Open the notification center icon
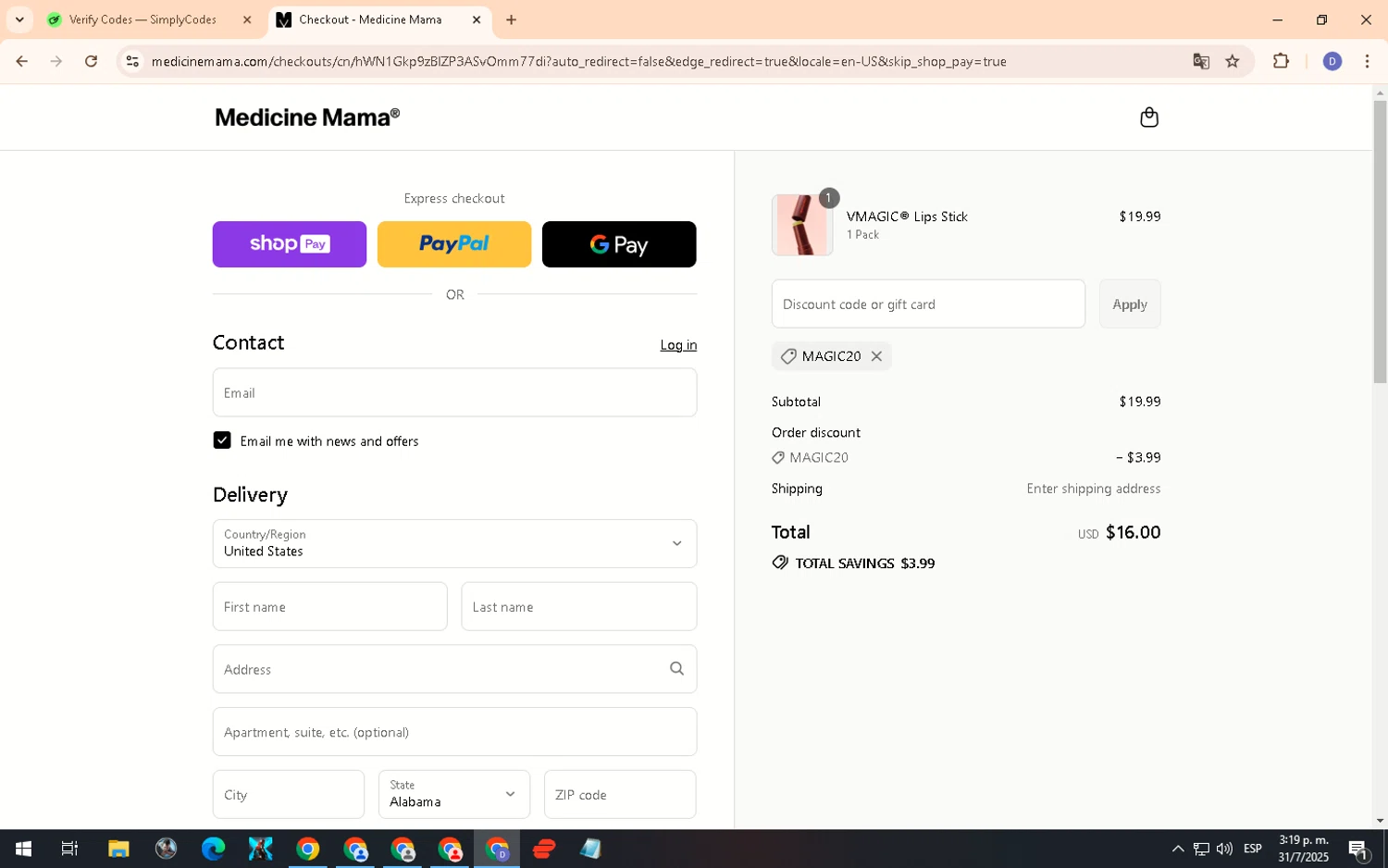1388x868 pixels. (1358, 849)
